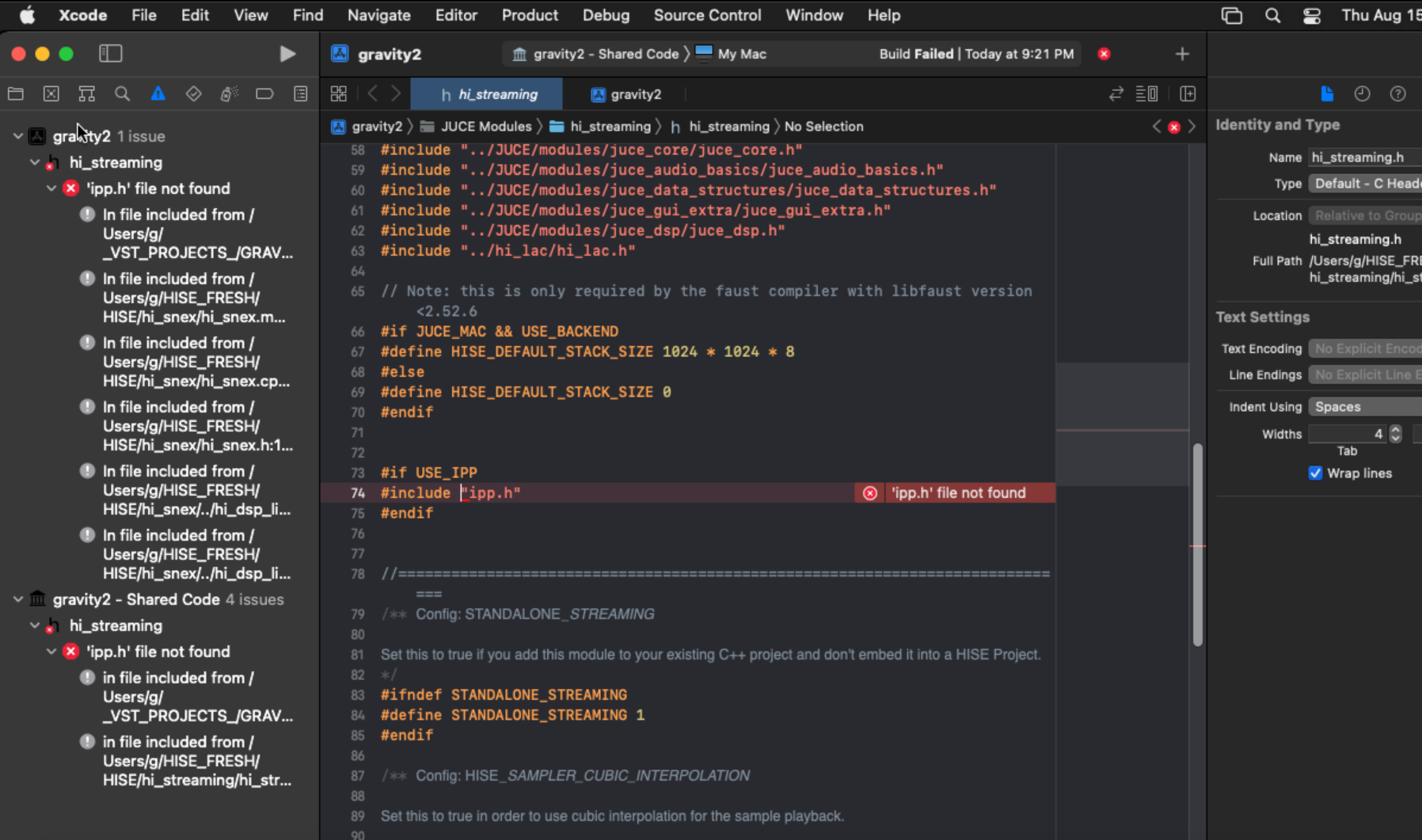This screenshot has width=1422, height=840.
Task: Go forward in editor history
Action: (396, 94)
